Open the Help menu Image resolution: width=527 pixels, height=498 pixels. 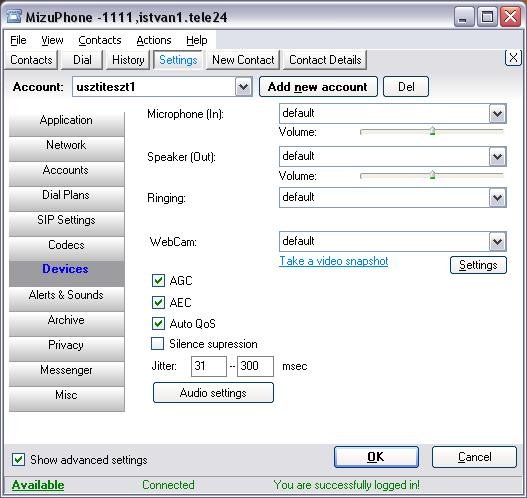tap(197, 40)
